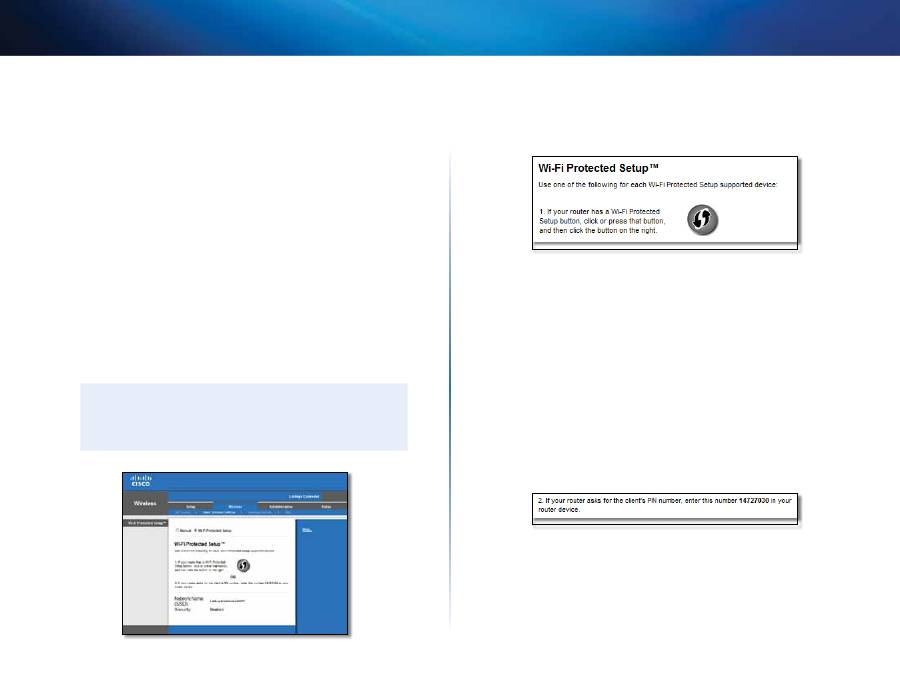
Task: Go to the Status tab
Action: (328, 507)
